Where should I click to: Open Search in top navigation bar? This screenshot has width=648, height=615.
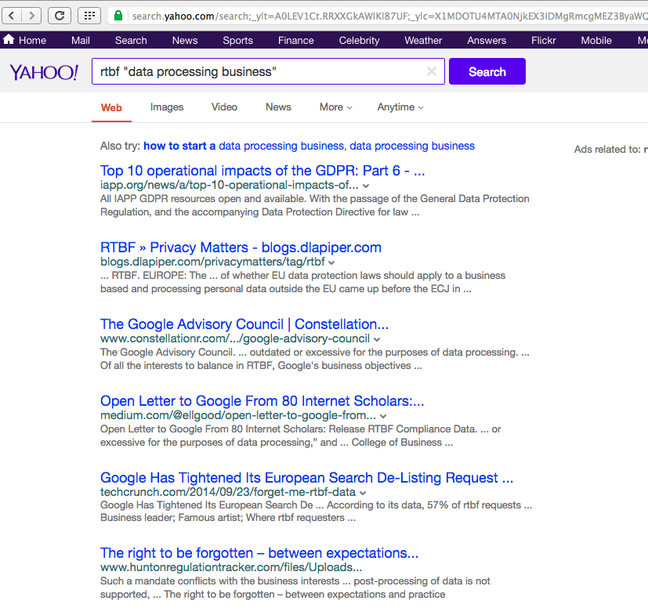pyautogui.click(x=131, y=41)
